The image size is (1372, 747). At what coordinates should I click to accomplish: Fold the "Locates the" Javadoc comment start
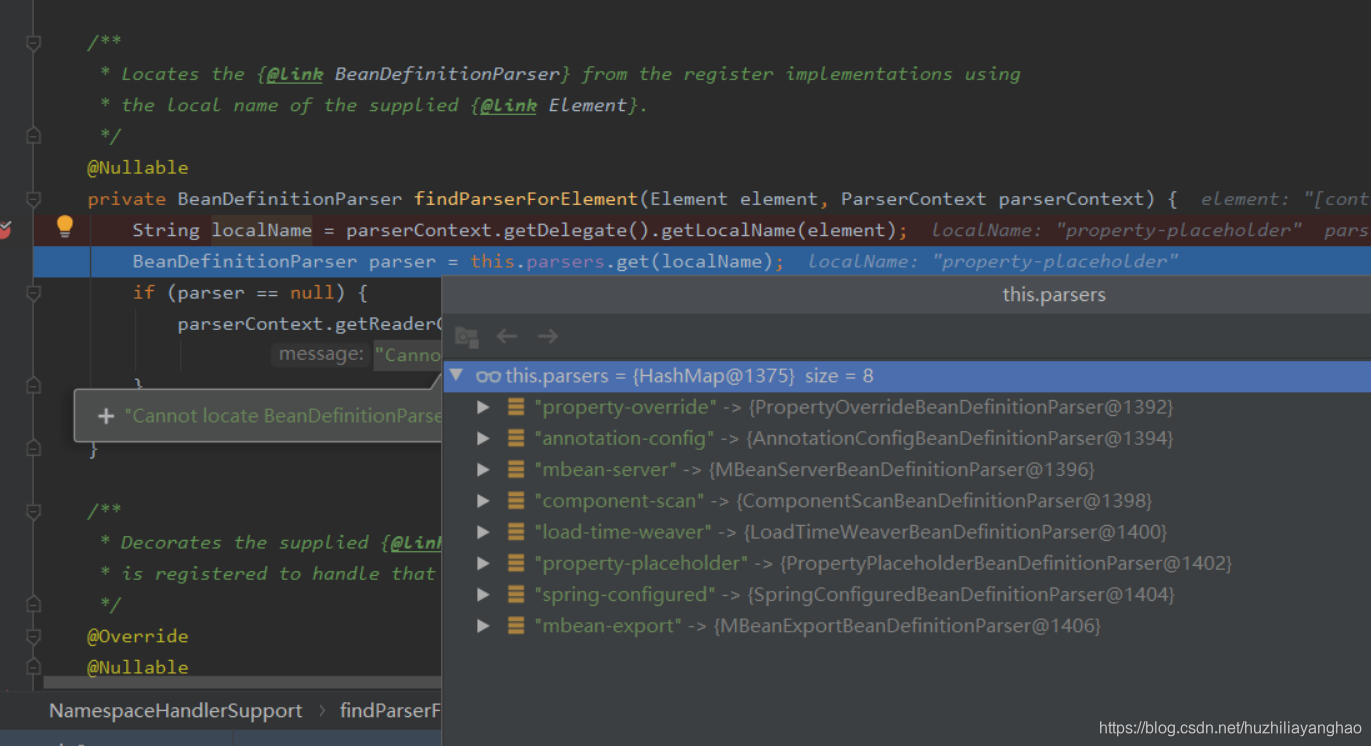tap(33, 42)
